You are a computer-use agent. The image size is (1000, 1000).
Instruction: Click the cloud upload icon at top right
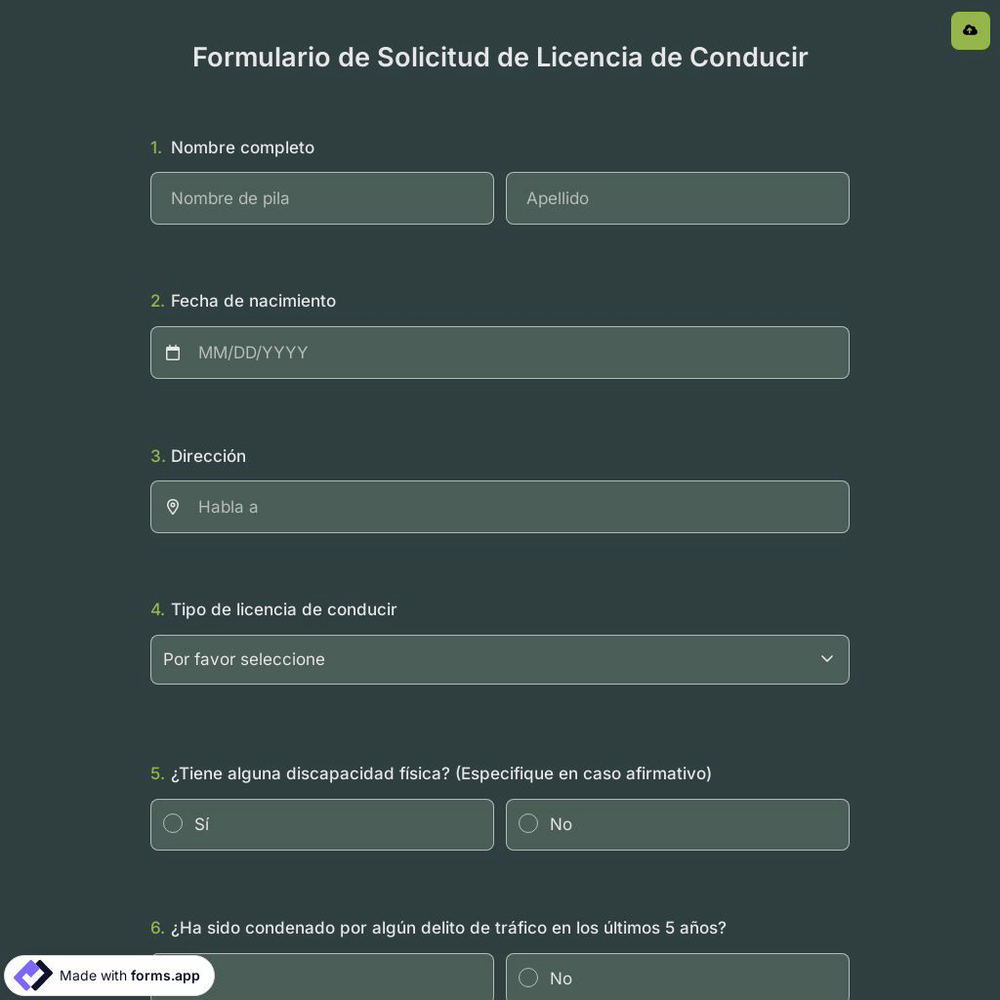(x=970, y=30)
